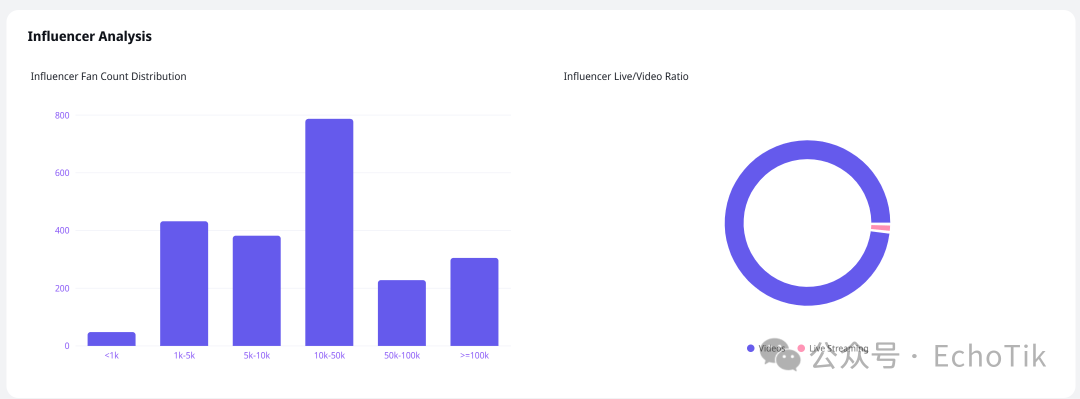Select the tallest 10k-50k bar
The height and width of the screenshot is (399, 1080).
(x=329, y=232)
